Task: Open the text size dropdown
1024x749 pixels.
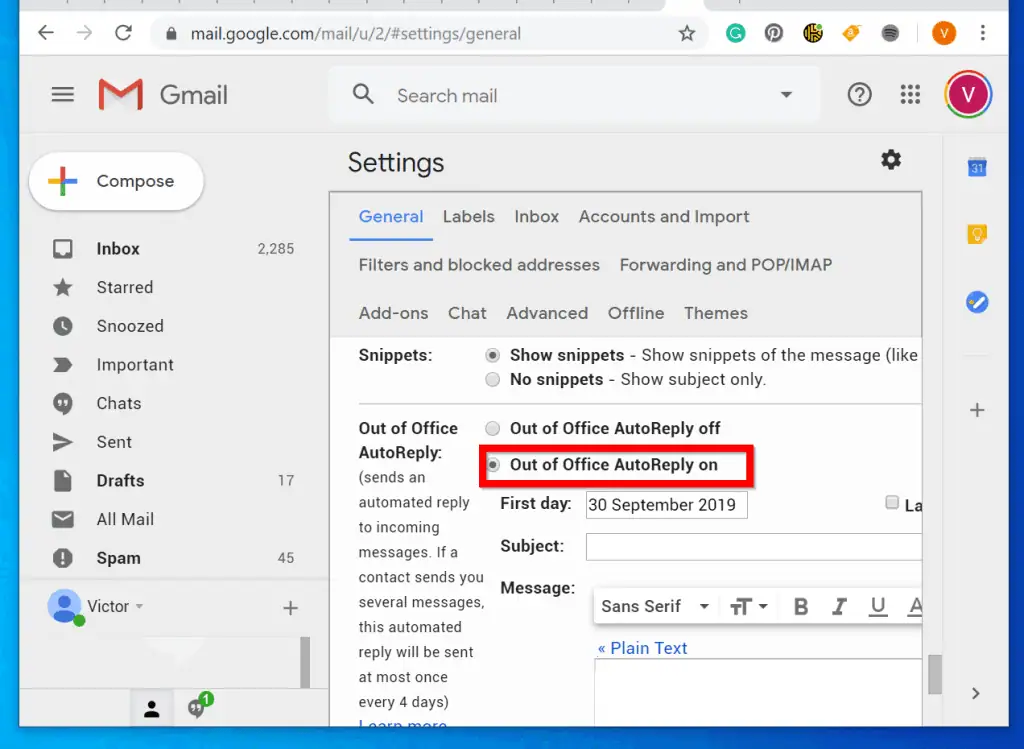Action: coord(748,606)
